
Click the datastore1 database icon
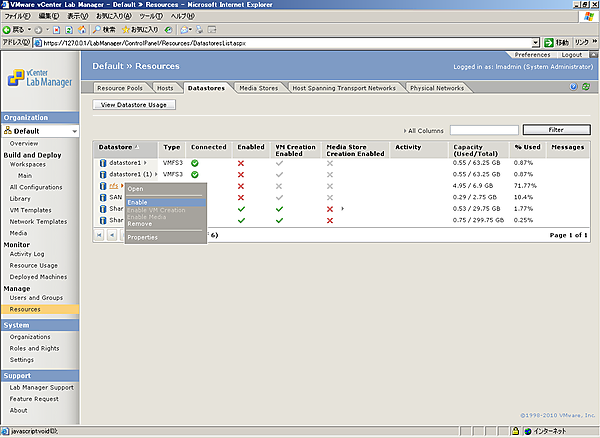click(102, 162)
